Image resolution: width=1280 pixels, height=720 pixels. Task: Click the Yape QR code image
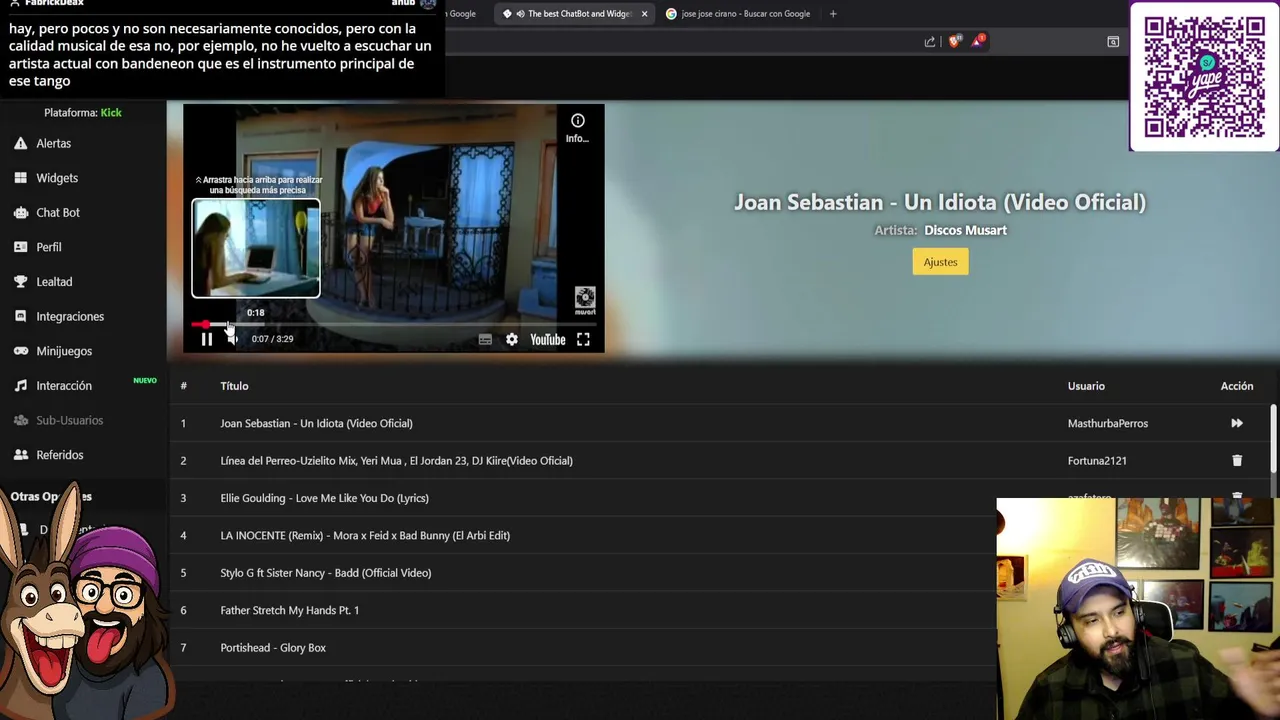point(1204,77)
